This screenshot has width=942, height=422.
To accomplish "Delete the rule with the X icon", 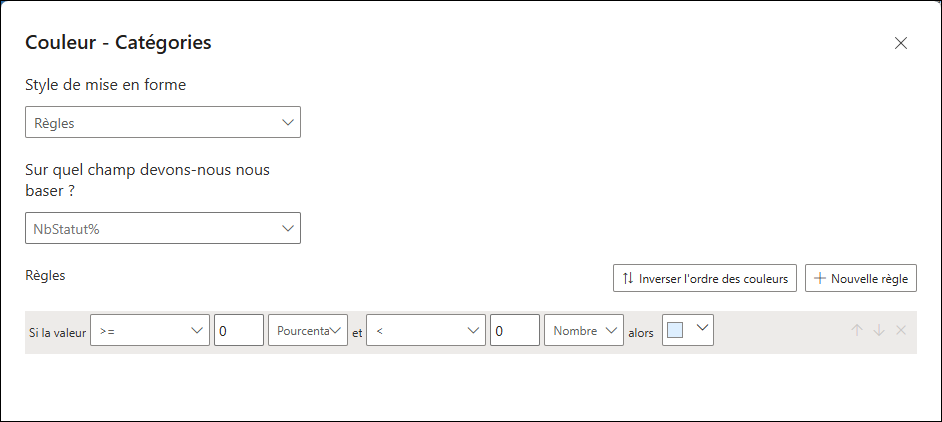I will coord(901,331).
